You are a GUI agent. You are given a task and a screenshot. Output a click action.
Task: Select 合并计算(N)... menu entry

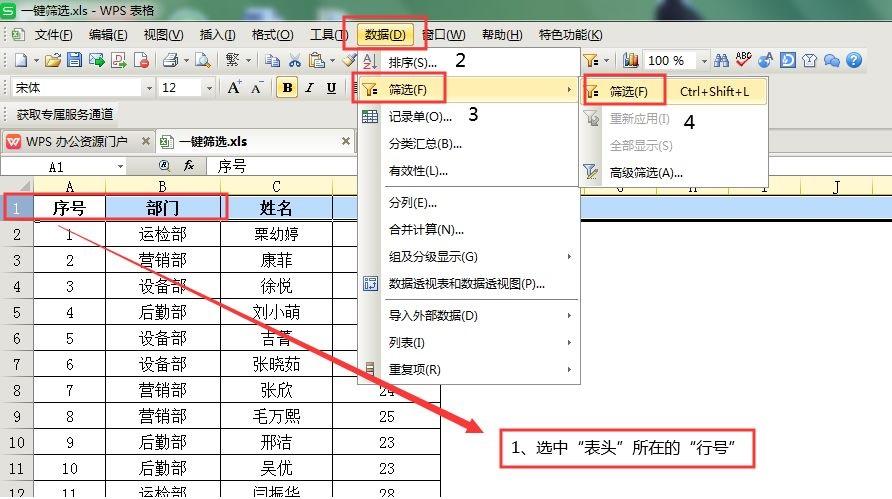426,230
